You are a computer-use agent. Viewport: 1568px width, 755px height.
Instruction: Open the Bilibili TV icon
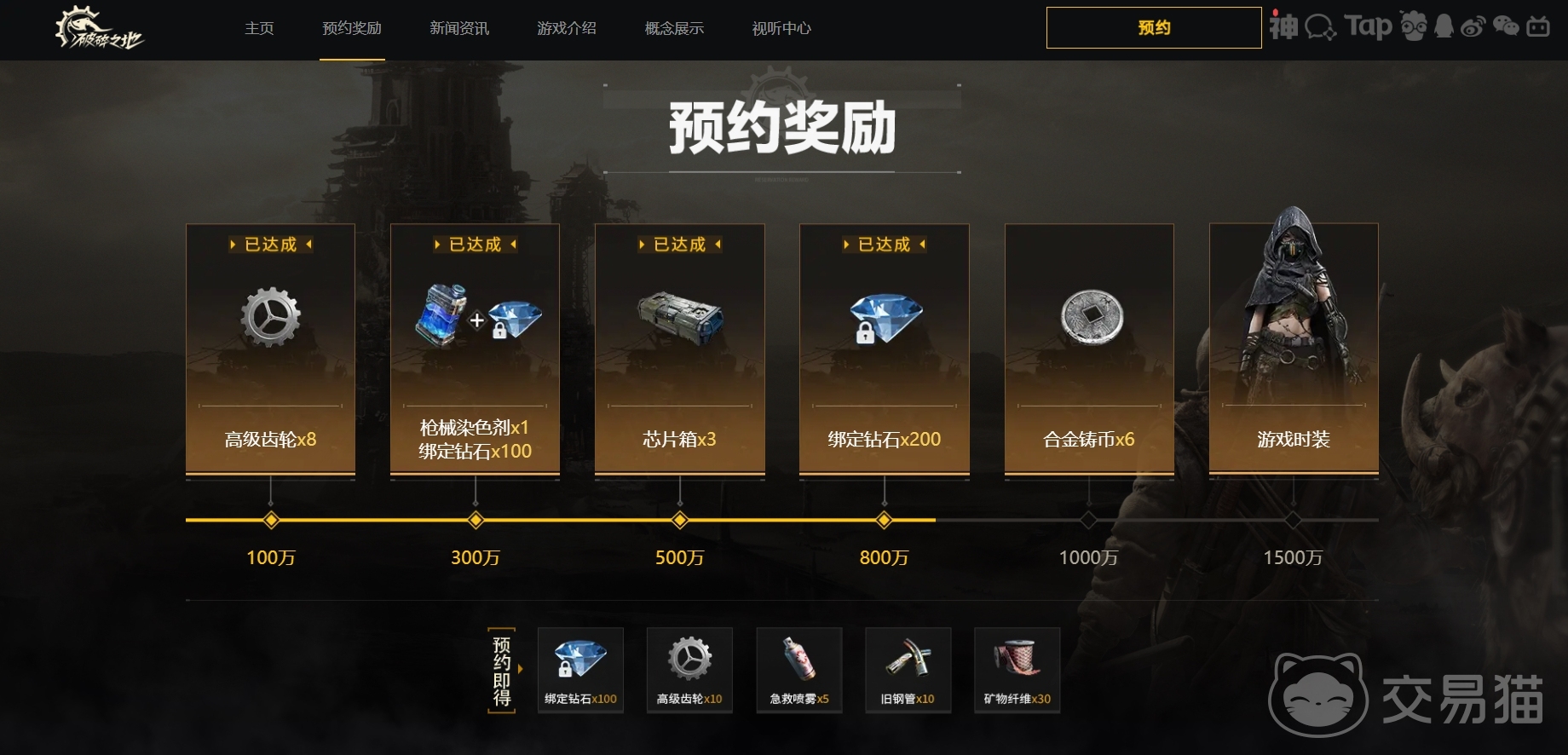pyautogui.click(x=1538, y=27)
